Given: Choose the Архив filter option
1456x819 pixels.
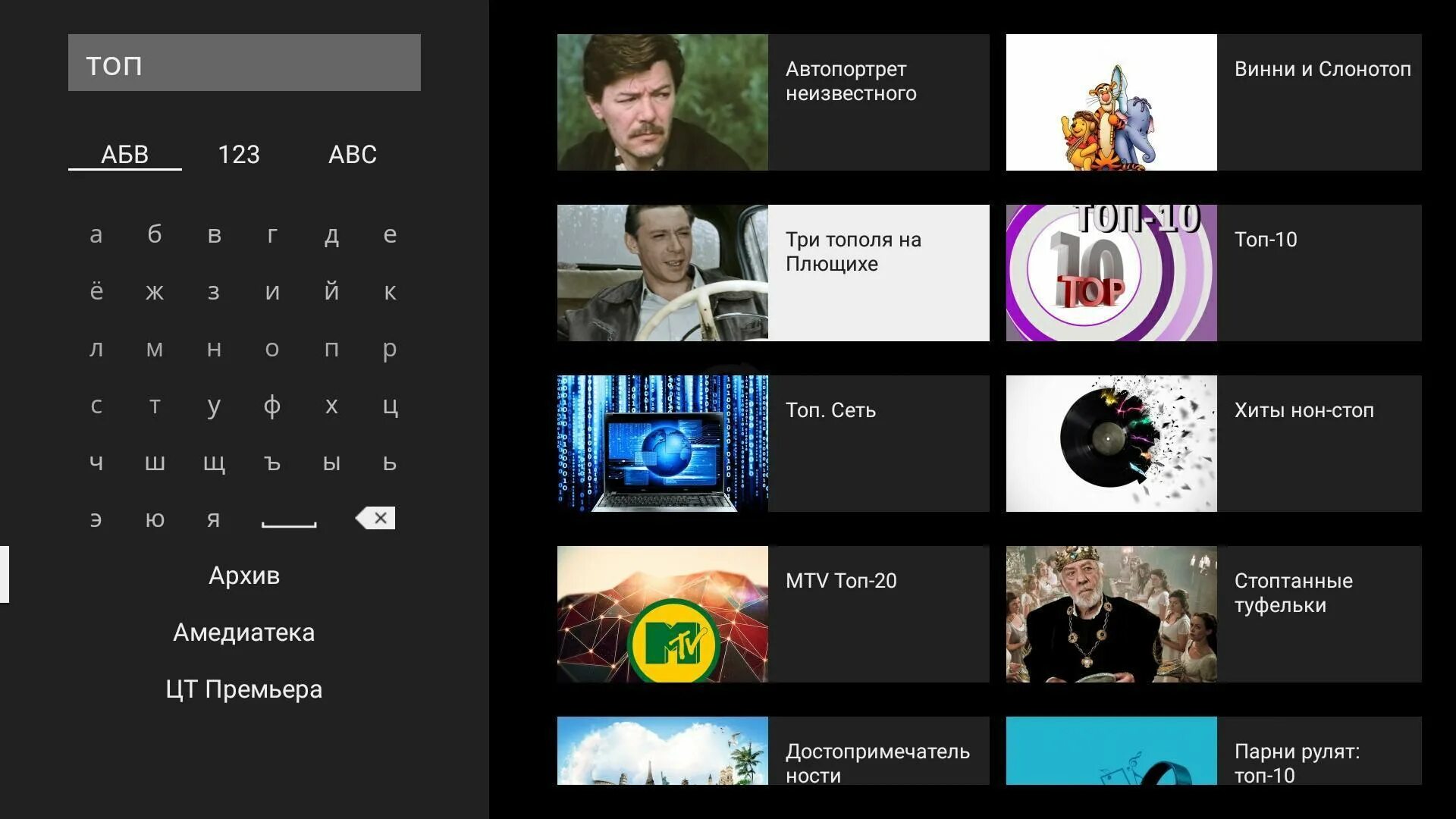Looking at the screenshot, I should 244,576.
